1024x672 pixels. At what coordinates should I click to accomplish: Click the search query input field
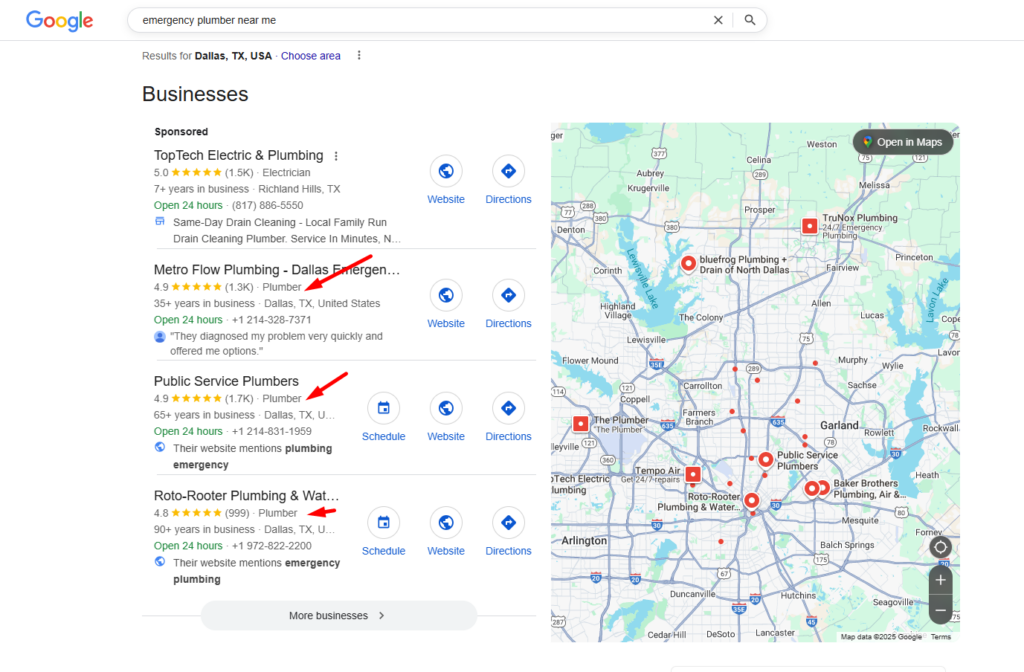click(420, 20)
